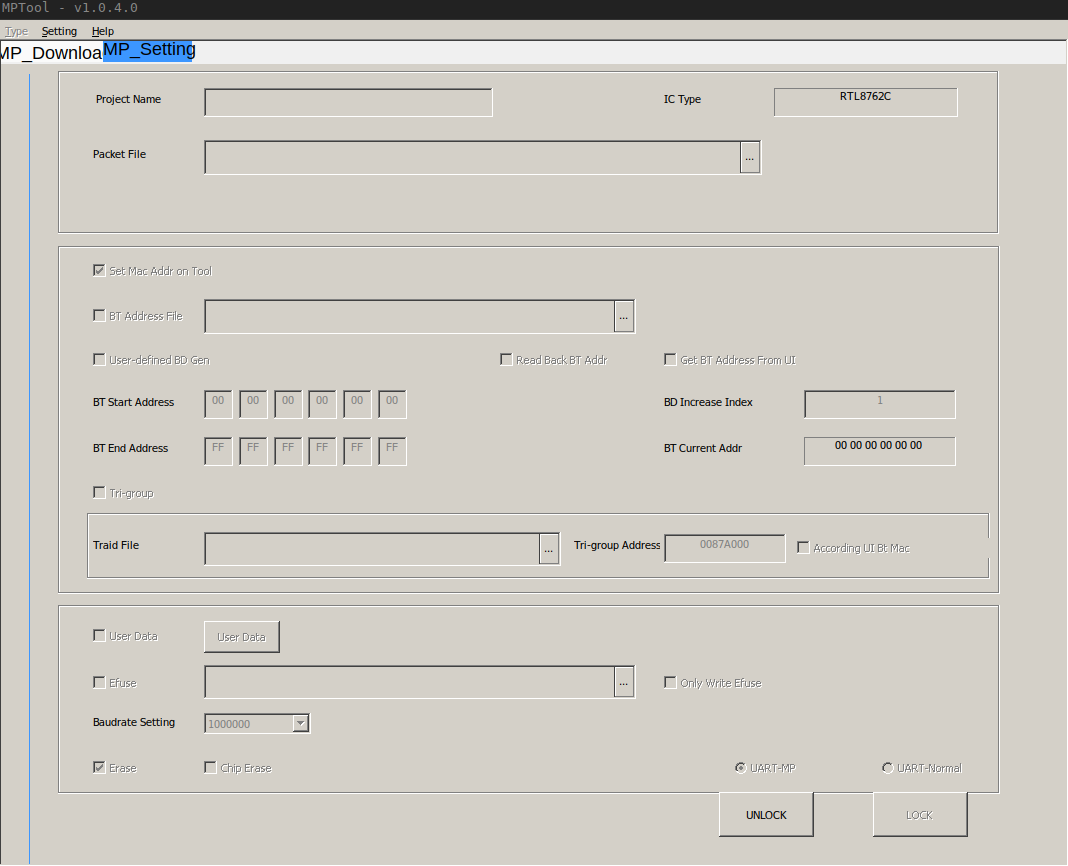Click the IC Type field showing RTL8762C
Screen dimensions: 1068x866
coord(865,102)
